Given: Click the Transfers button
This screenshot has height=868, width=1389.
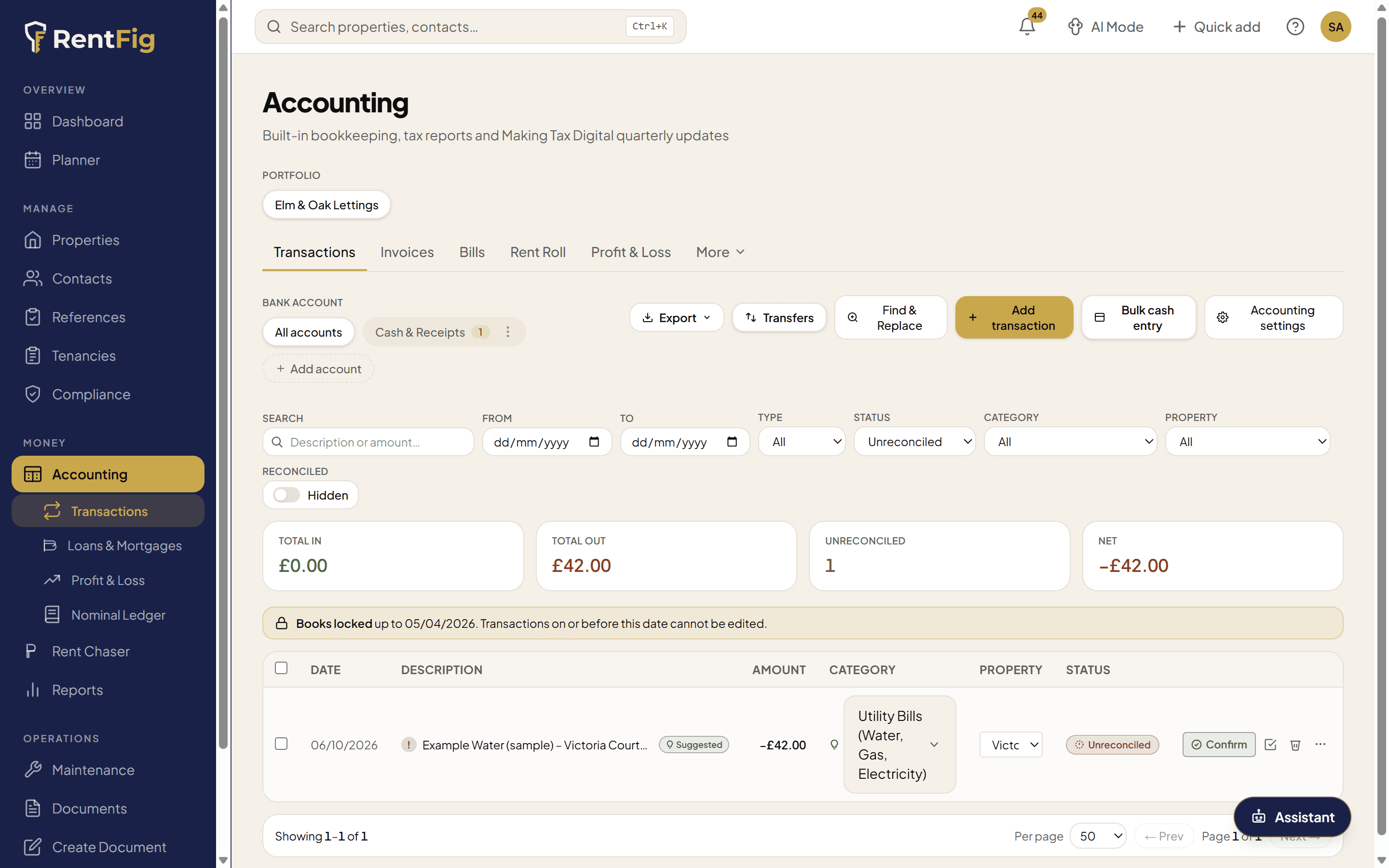Looking at the screenshot, I should pos(779,317).
